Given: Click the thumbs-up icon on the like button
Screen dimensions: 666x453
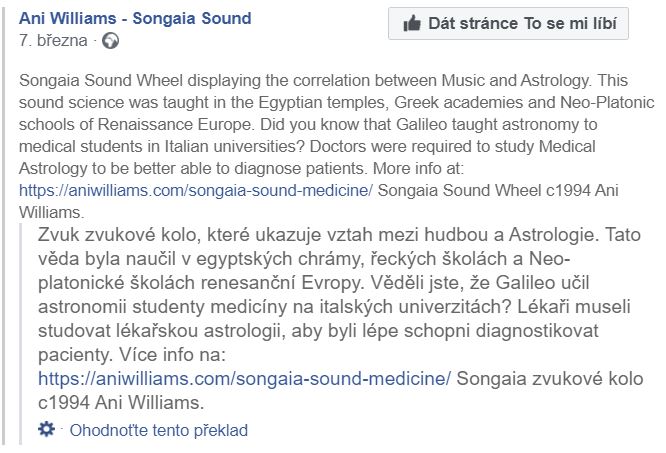Looking at the screenshot, I should [x=411, y=23].
